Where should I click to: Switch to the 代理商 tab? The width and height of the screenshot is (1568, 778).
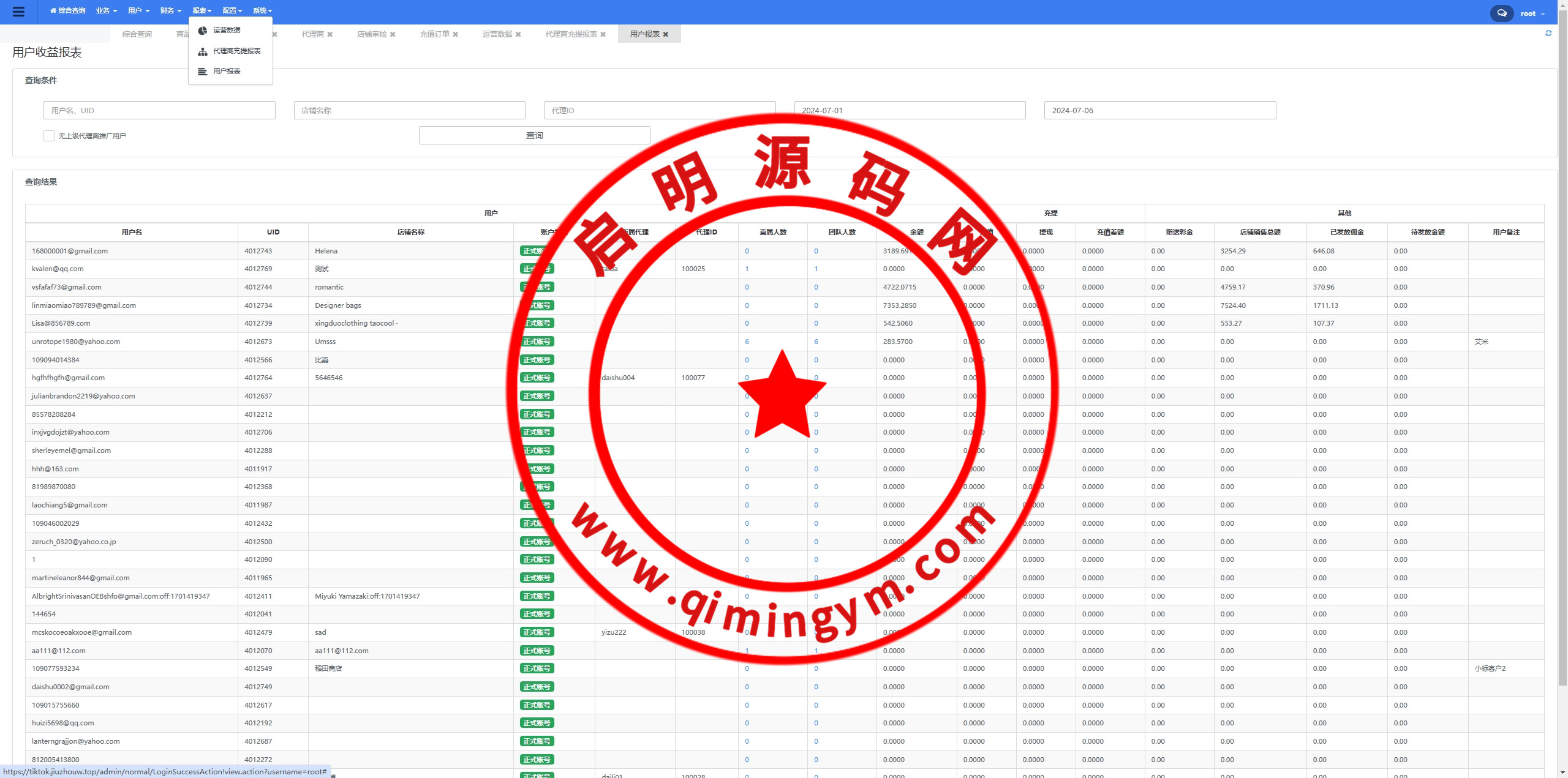pos(312,34)
